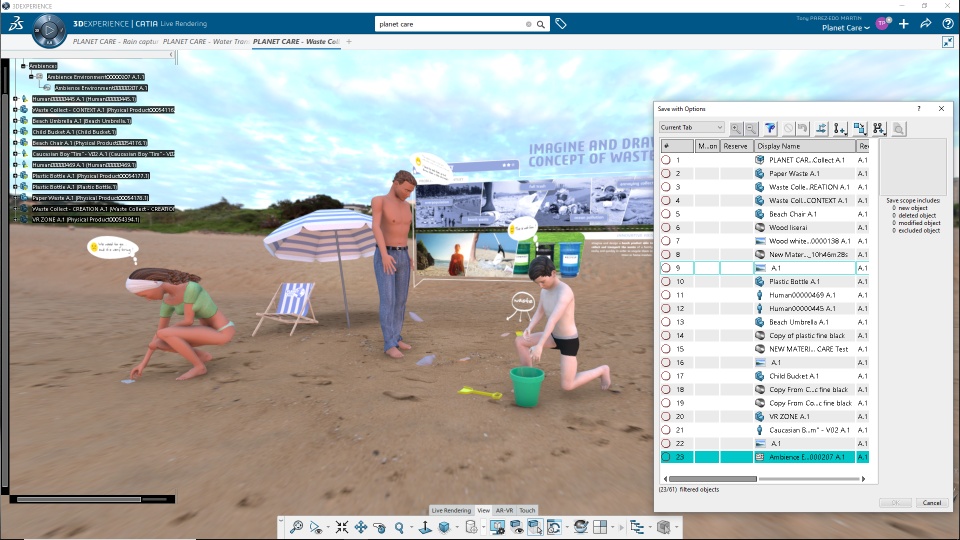Click the Zoom Out icon in Save with Options
Screen dimensions: 960x540
(751, 128)
